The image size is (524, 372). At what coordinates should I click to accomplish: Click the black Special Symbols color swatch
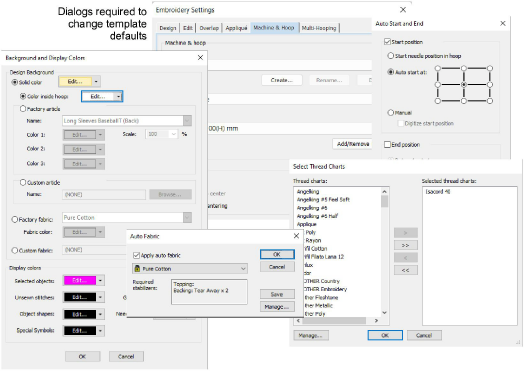point(80,331)
